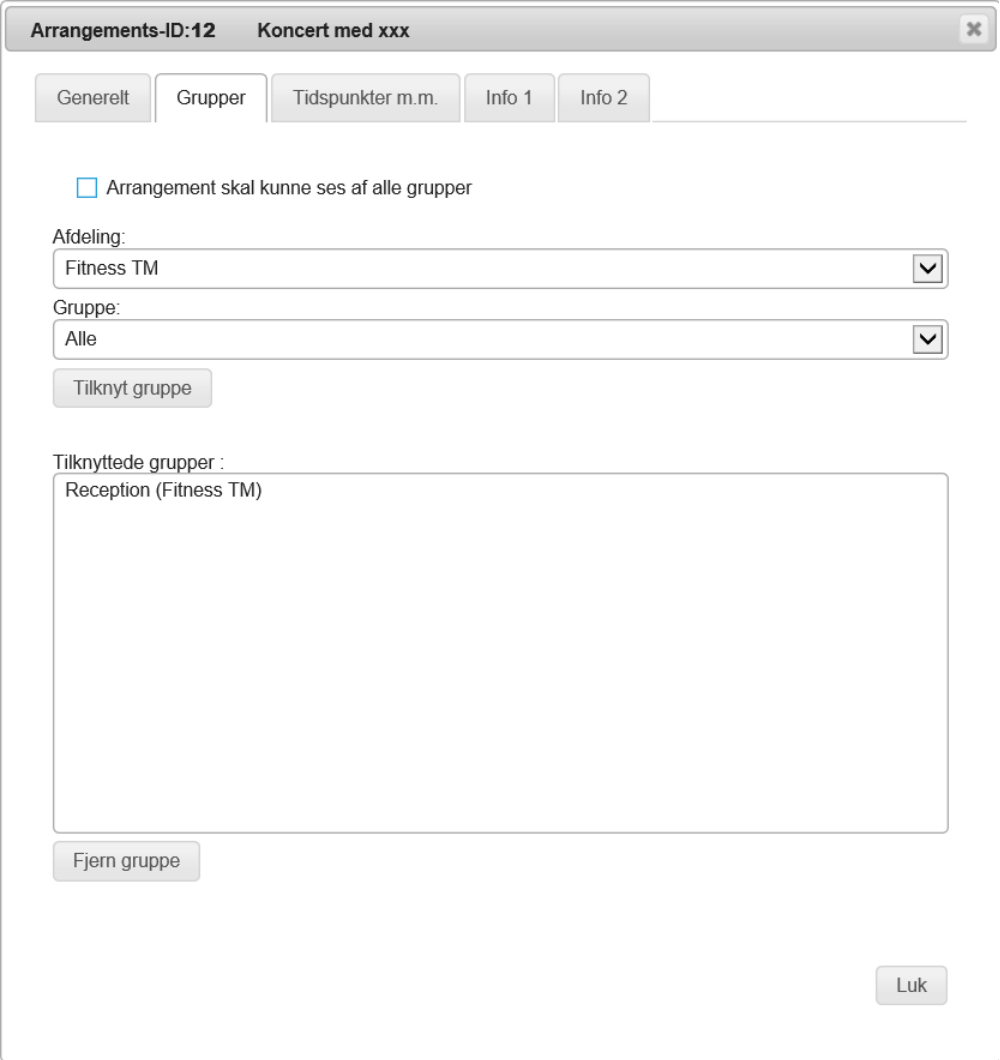Click the Fjern gruppe button

pos(126,862)
